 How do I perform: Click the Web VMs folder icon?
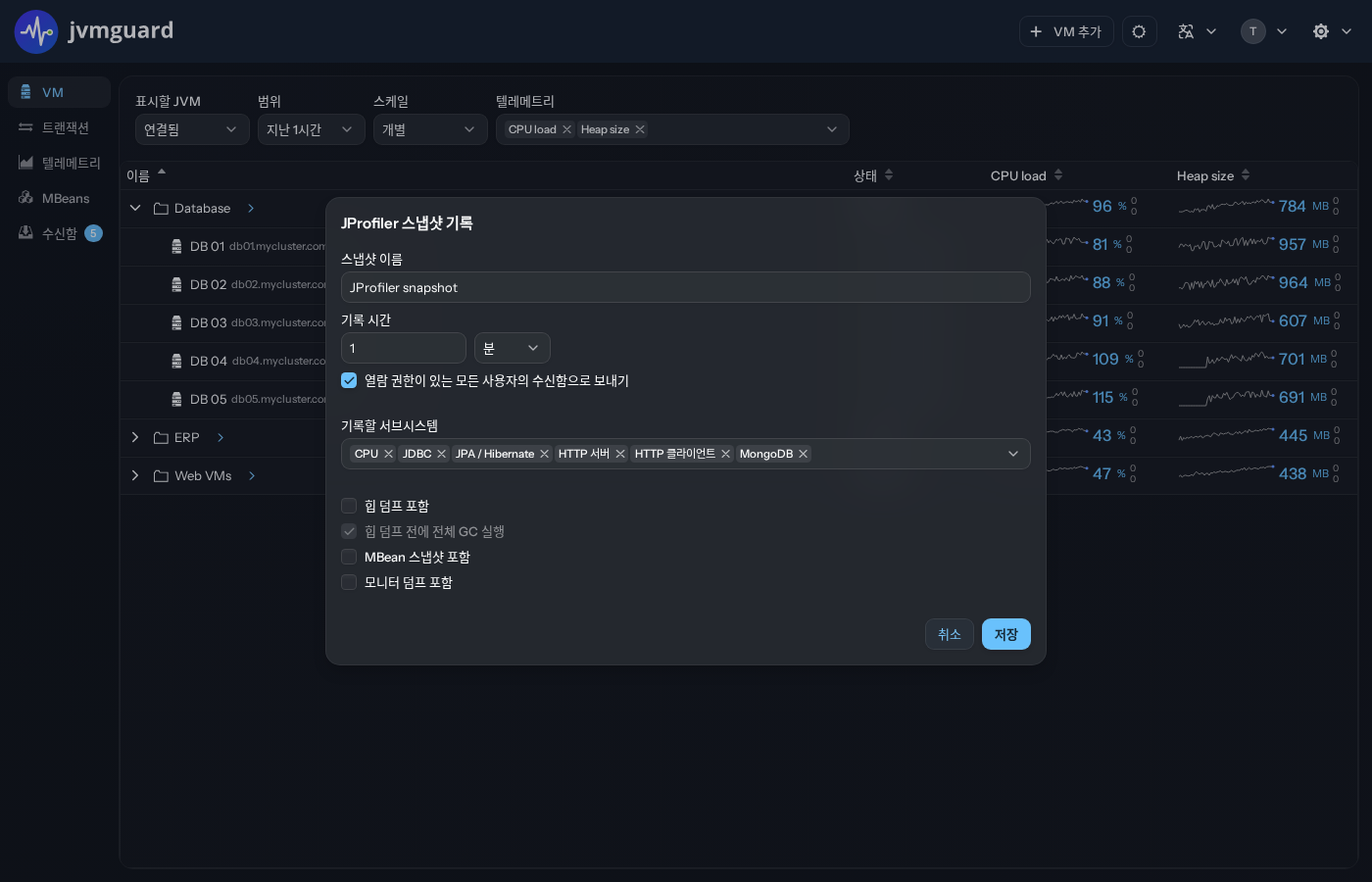pos(162,476)
